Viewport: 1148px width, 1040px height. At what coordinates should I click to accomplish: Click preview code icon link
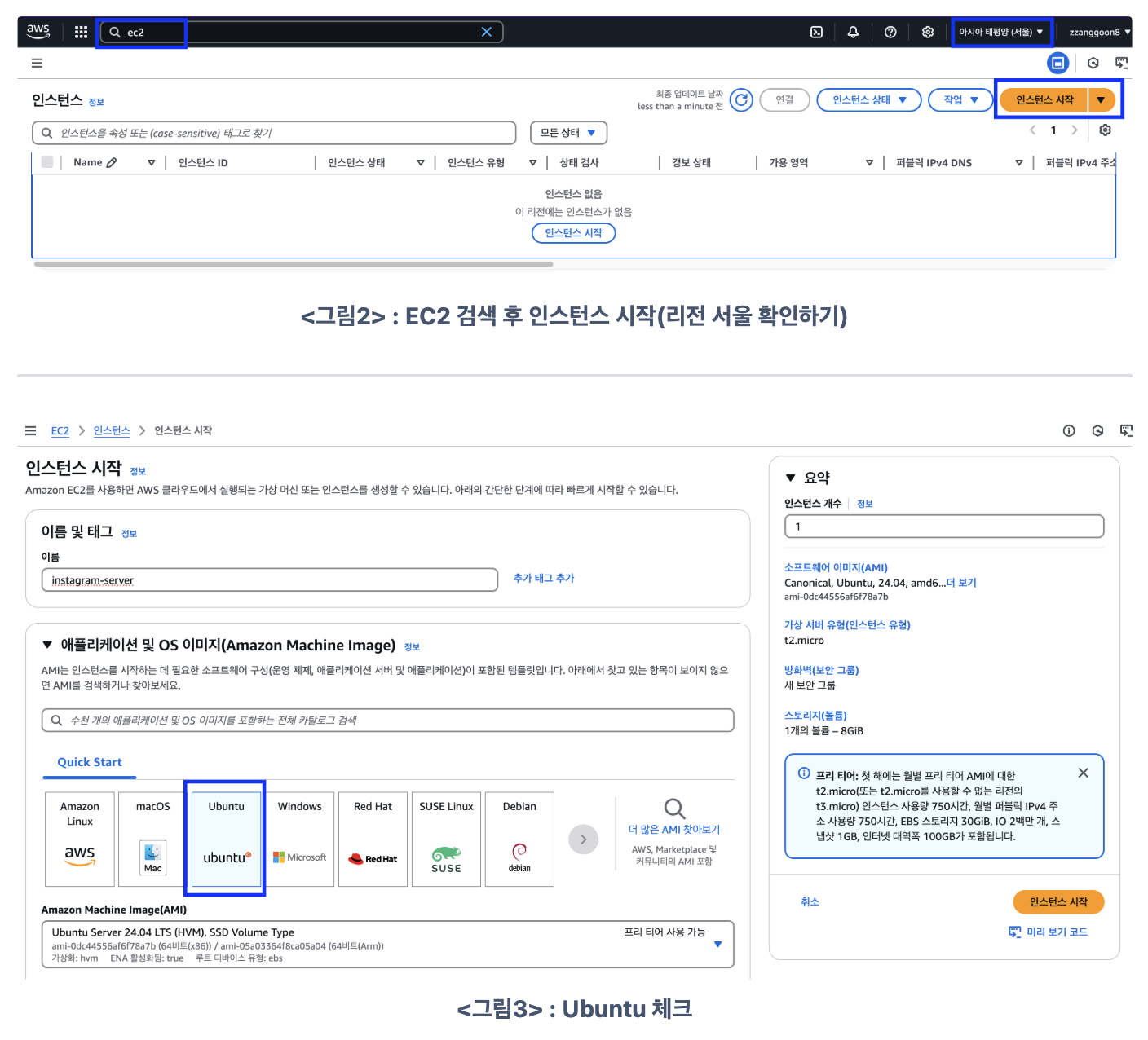(1014, 932)
